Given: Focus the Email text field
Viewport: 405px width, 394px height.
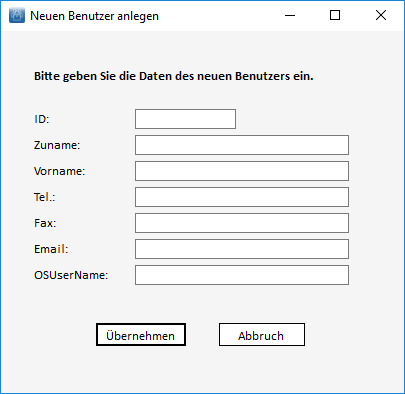Looking at the screenshot, I should click(x=242, y=249).
